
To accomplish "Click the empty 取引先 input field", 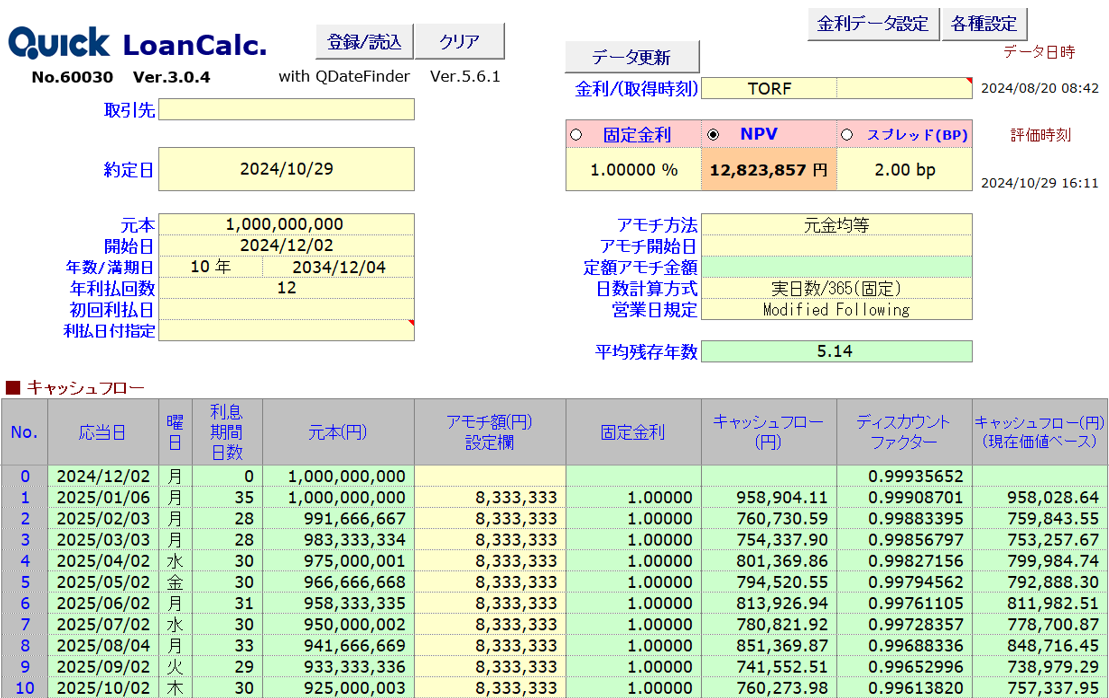I will click(x=286, y=109).
